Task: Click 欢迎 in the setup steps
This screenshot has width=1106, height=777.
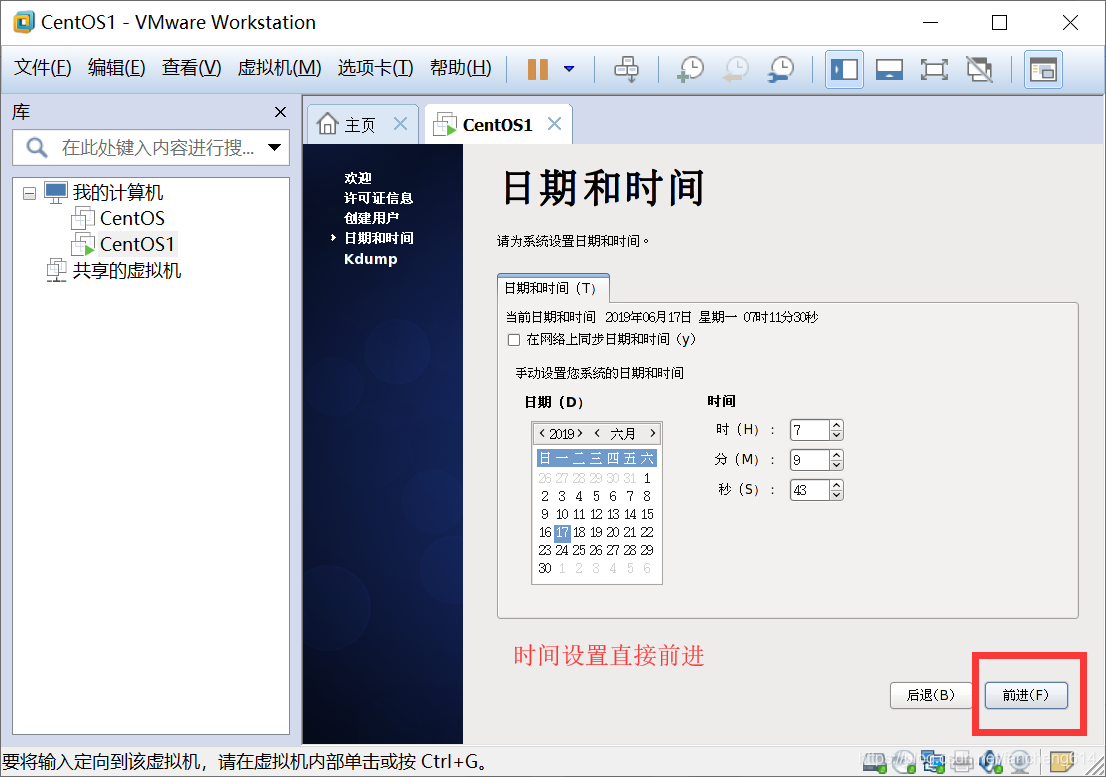Action: pyautogui.click(x=358, y=178)
